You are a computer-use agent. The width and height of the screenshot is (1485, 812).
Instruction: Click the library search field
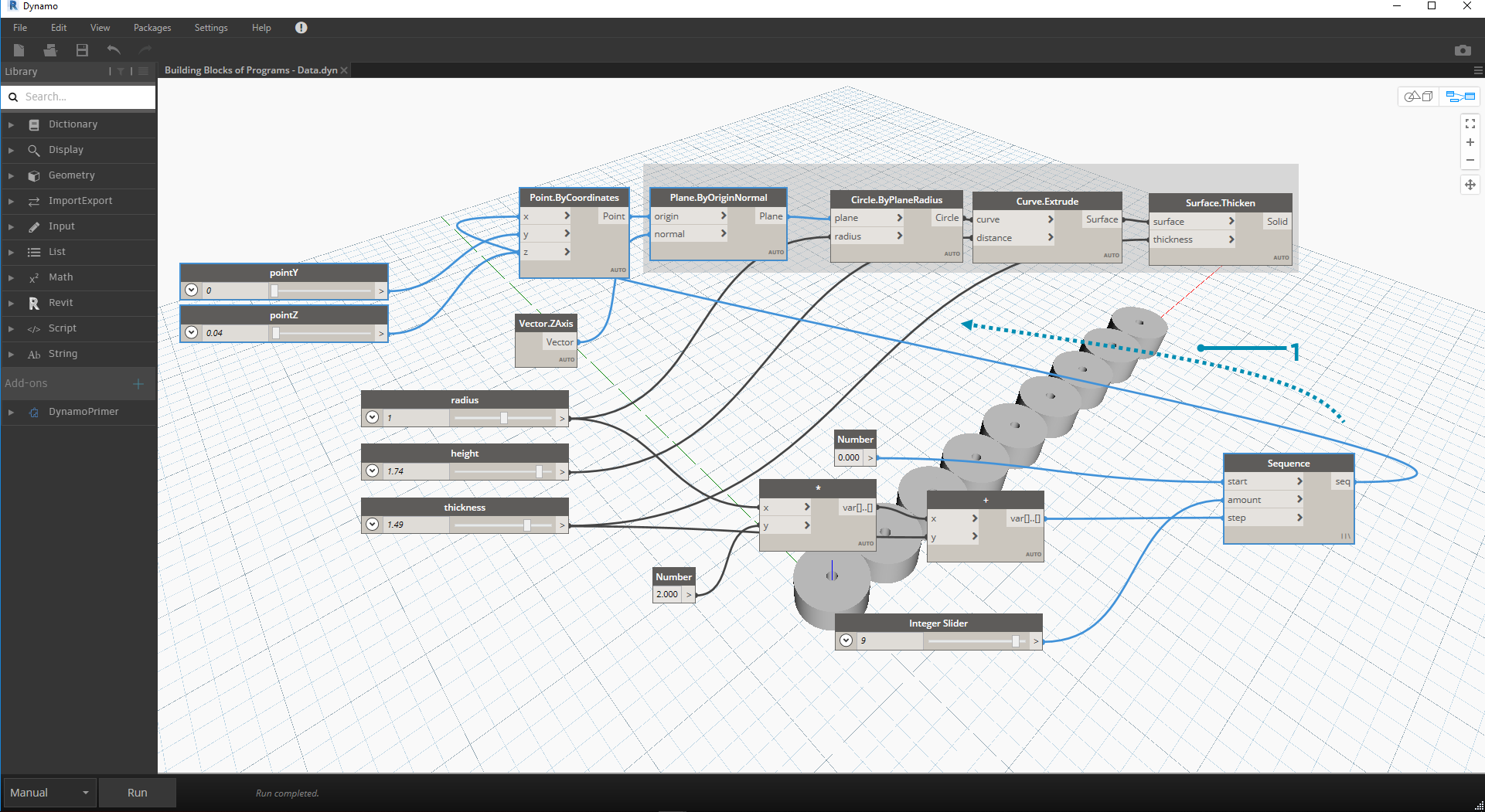tap(85, 97)
